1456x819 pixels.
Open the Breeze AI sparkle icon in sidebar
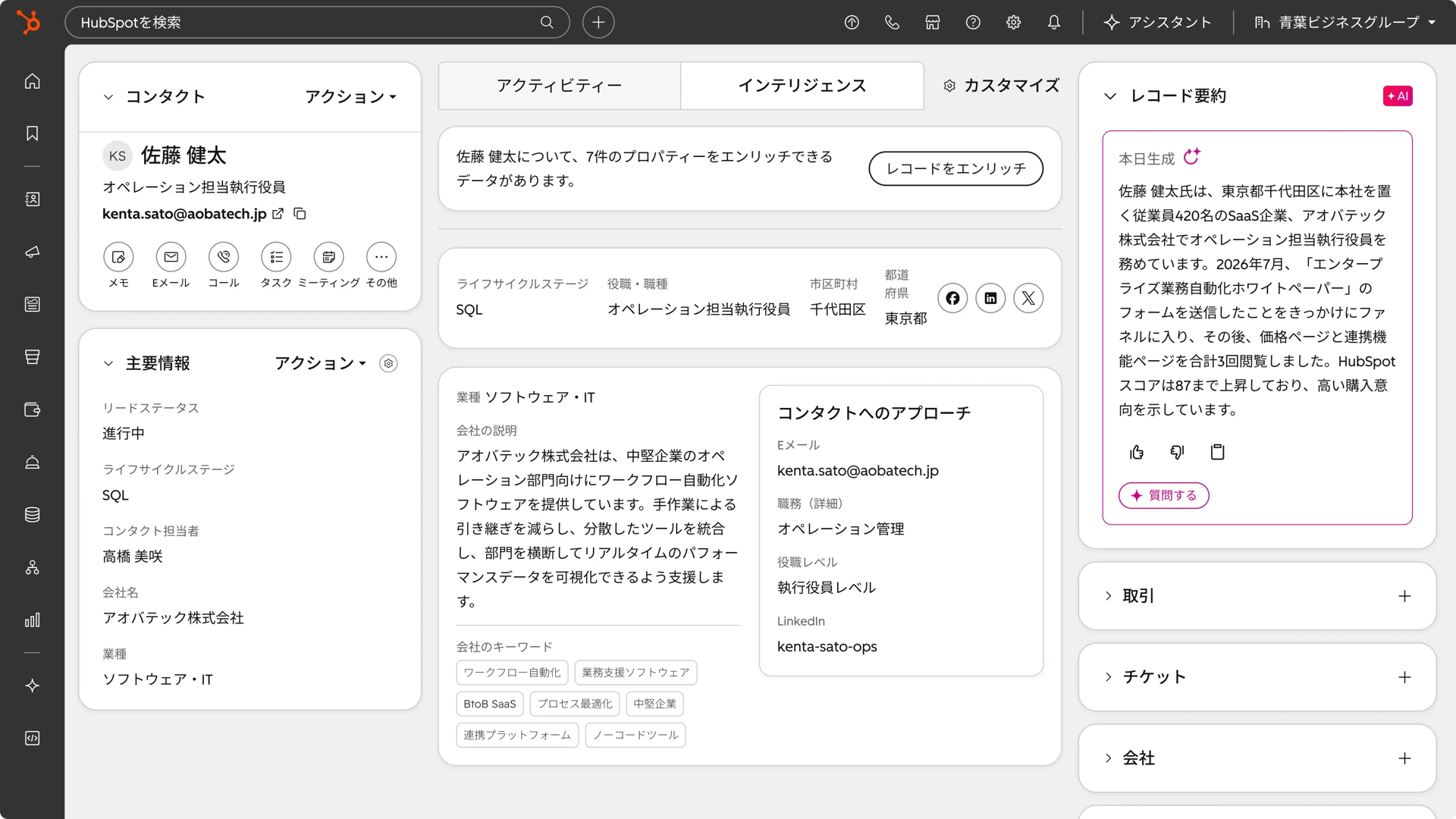(32, 686)
